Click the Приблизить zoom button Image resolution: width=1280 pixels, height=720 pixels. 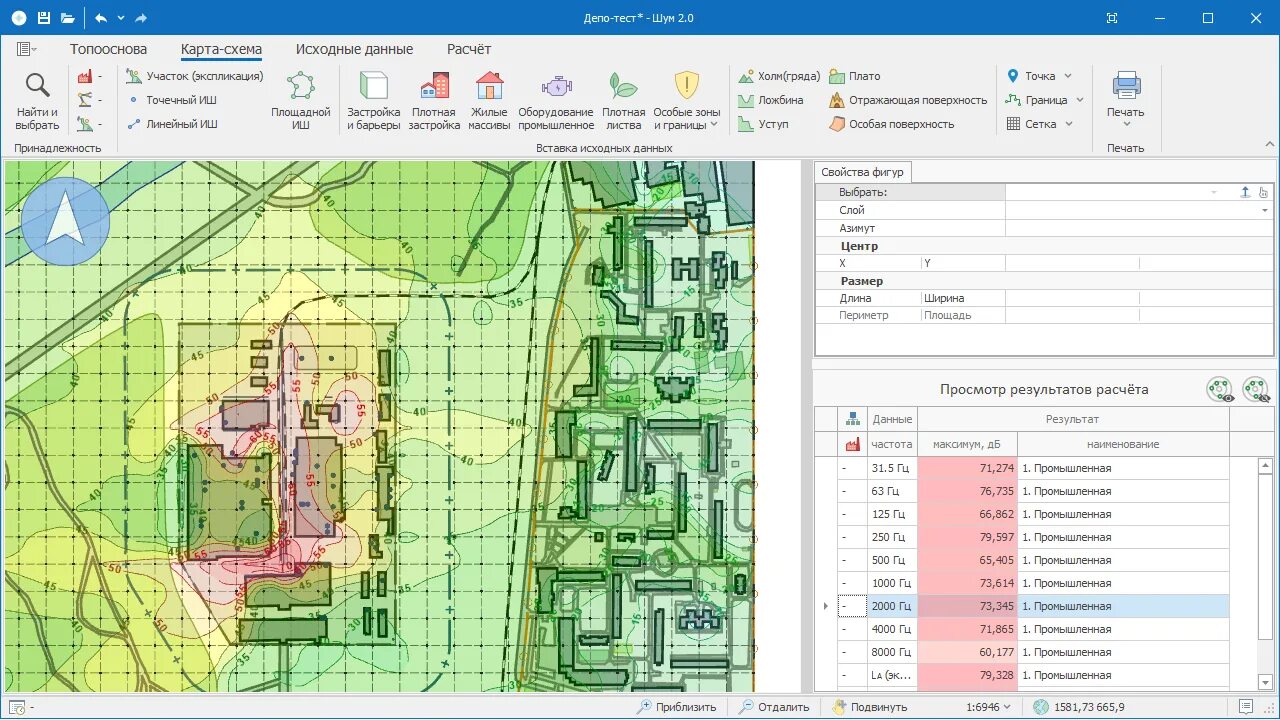point(677,707)
